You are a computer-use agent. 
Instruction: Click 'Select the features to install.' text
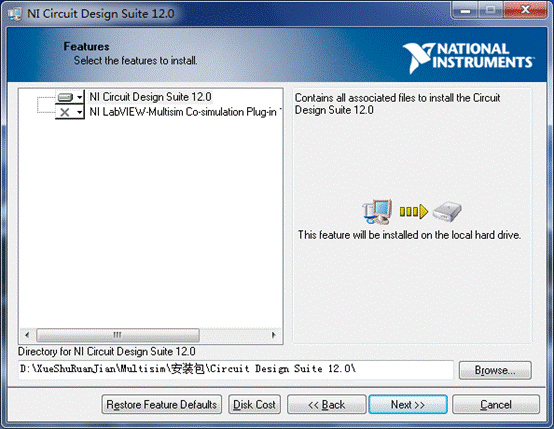[135, 61]
